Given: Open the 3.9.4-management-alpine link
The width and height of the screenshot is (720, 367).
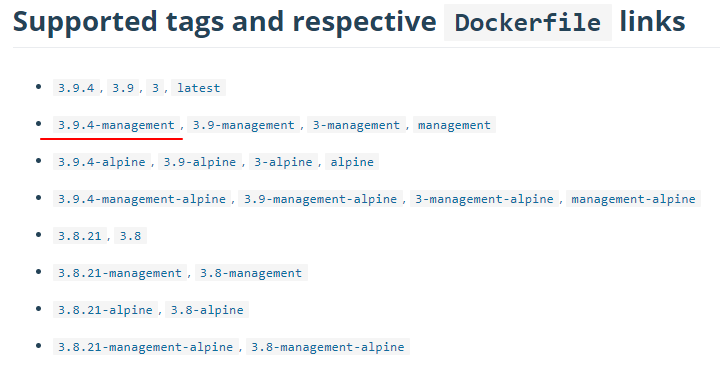Looking at the screenshot, I should coord(142,199).
